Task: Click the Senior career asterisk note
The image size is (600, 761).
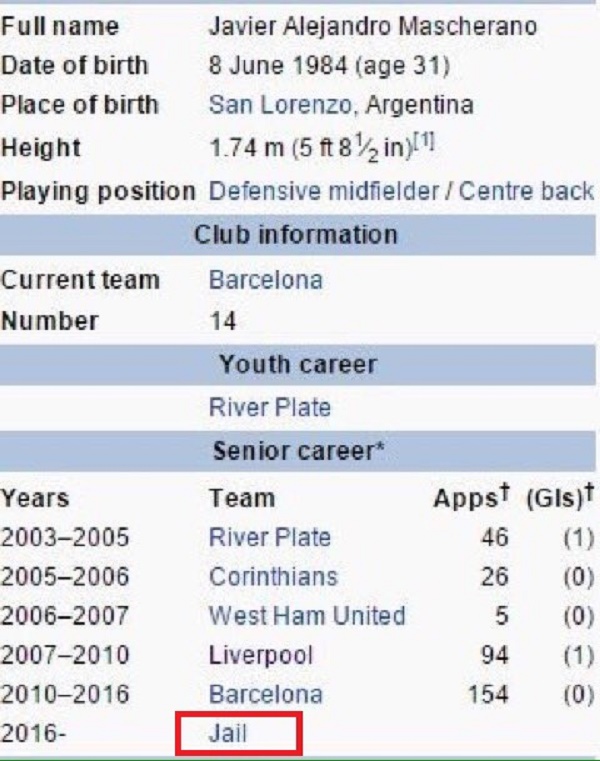Action: click(379, 446)
